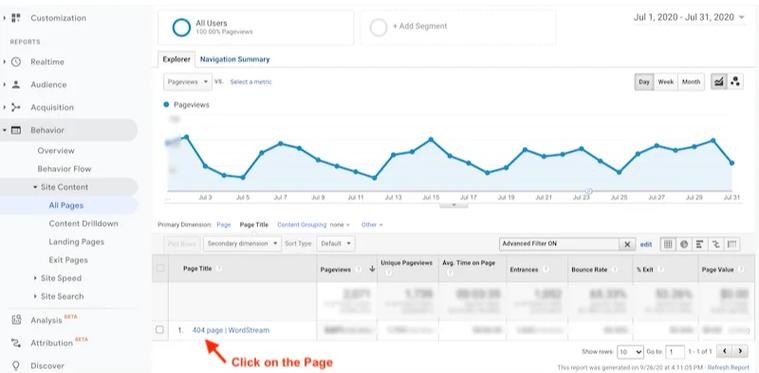Click Refresh Report link
This screenshot has width=759, height=373.
click(728, 368)
